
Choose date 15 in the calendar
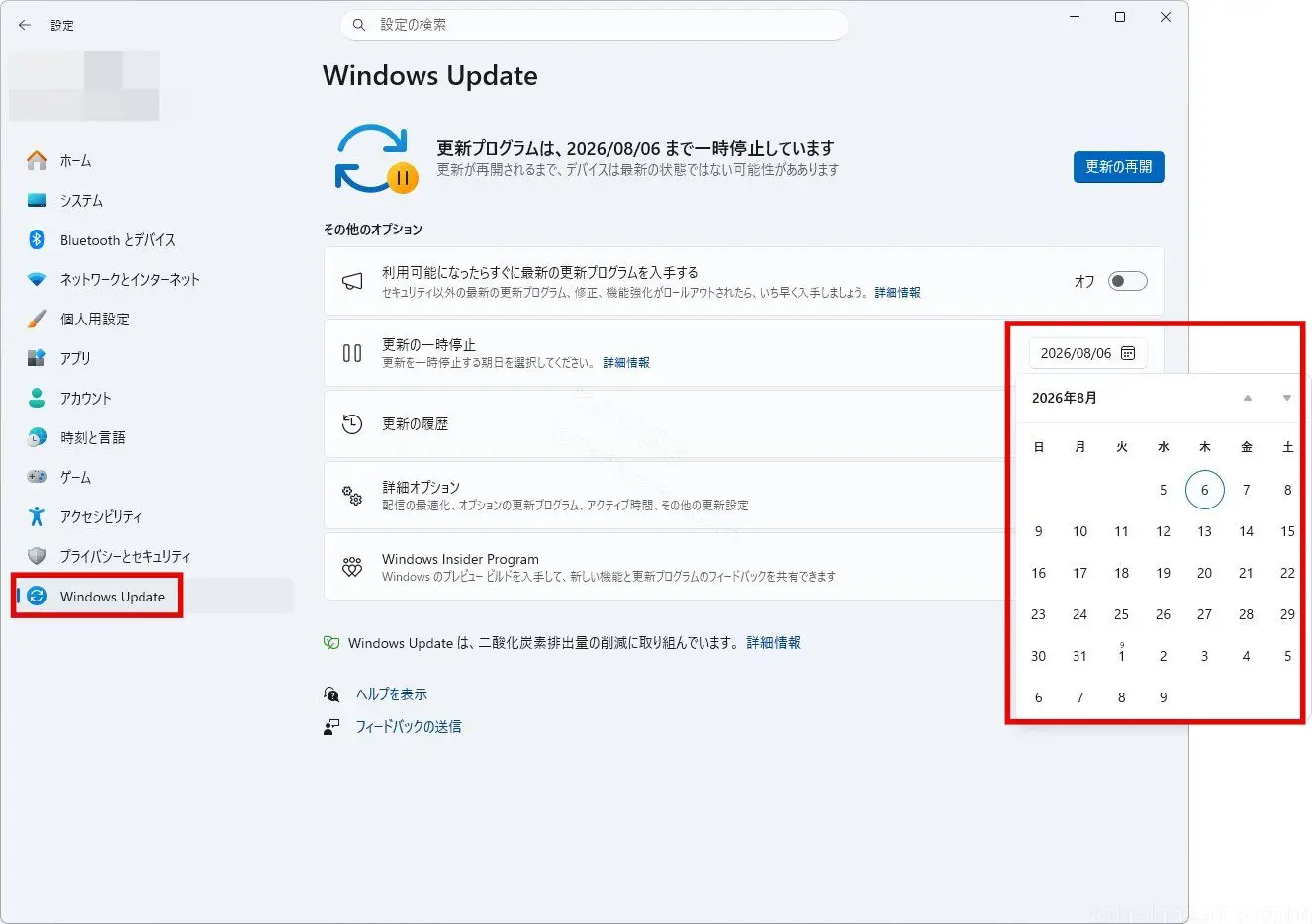click(x=1287, y=531)
